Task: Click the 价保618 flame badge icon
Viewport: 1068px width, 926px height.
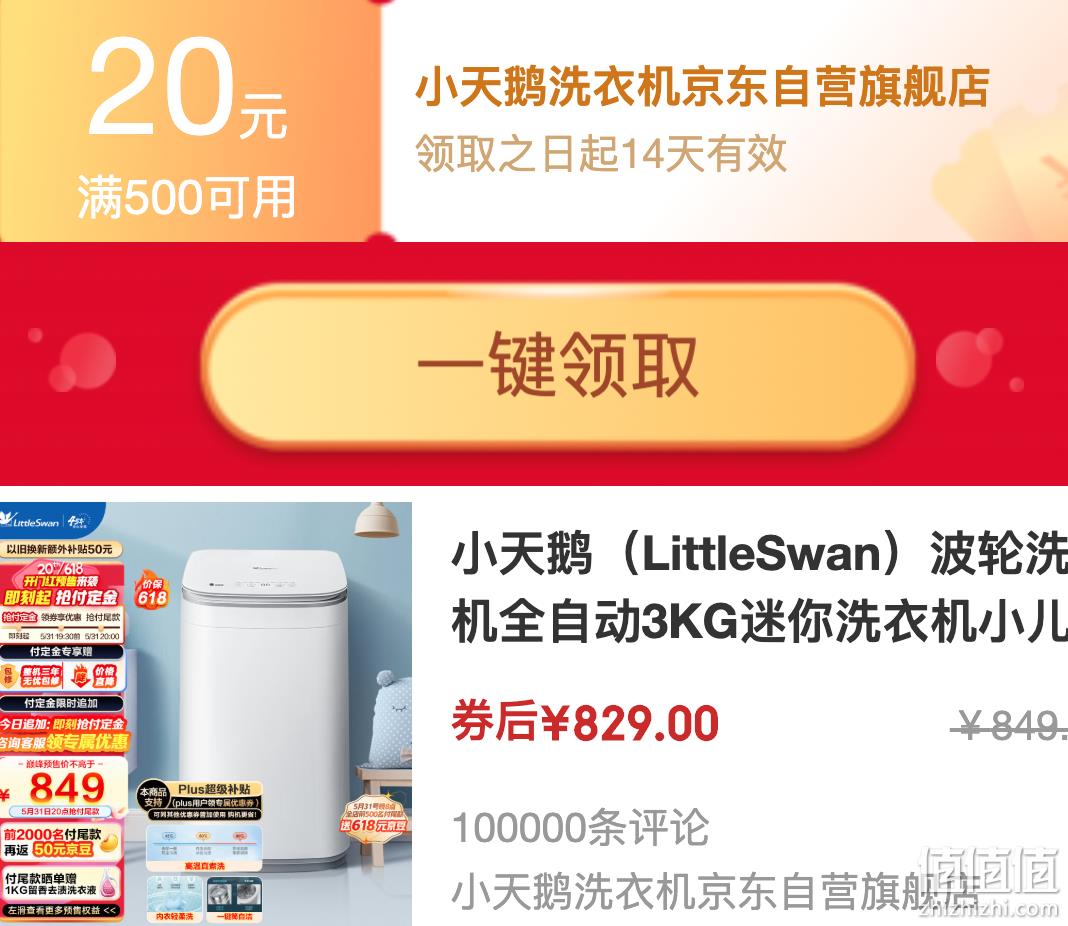Action: [x=152, y=590]
